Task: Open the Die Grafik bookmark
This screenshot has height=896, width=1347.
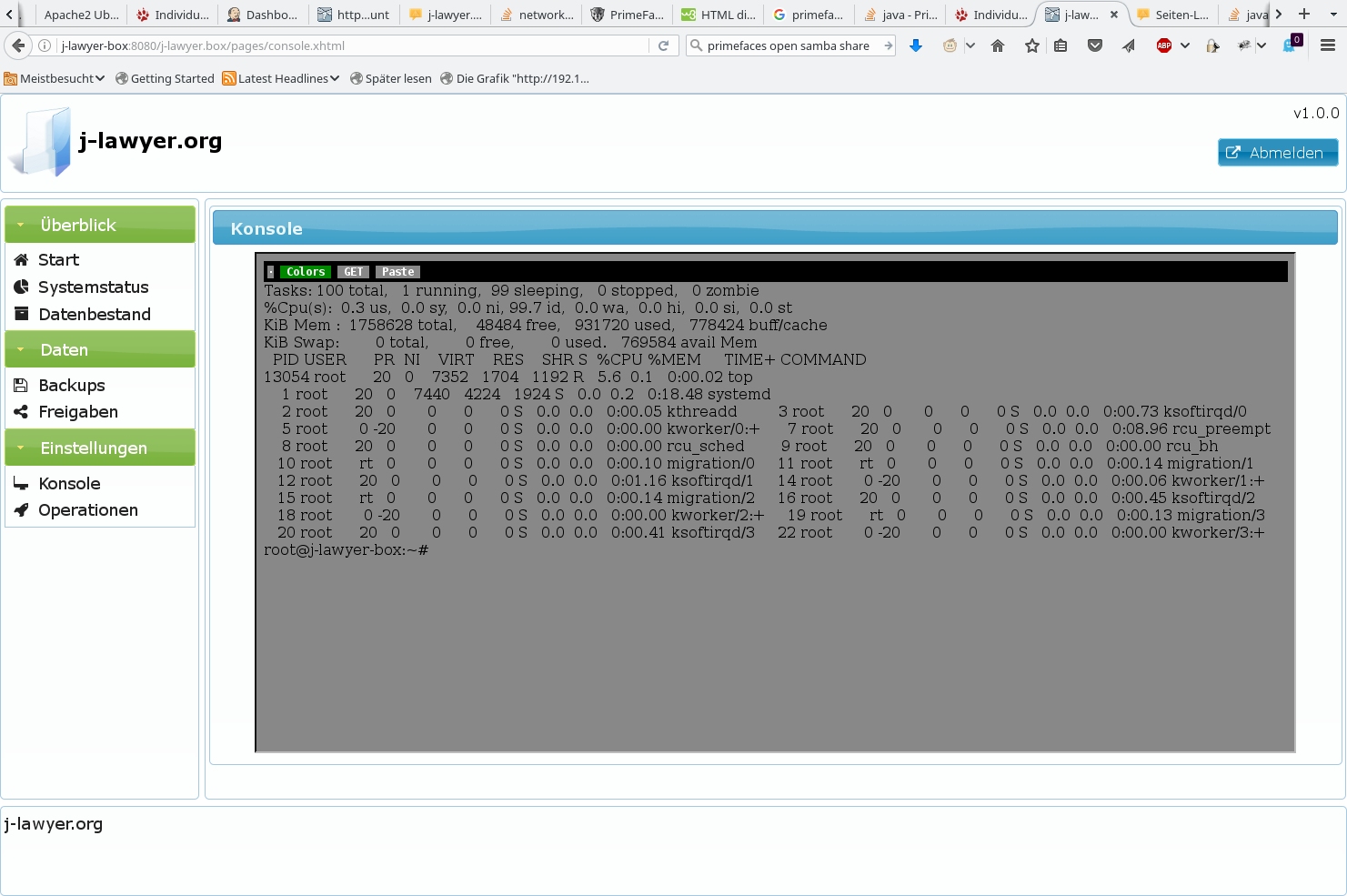Action: (515, 79)
